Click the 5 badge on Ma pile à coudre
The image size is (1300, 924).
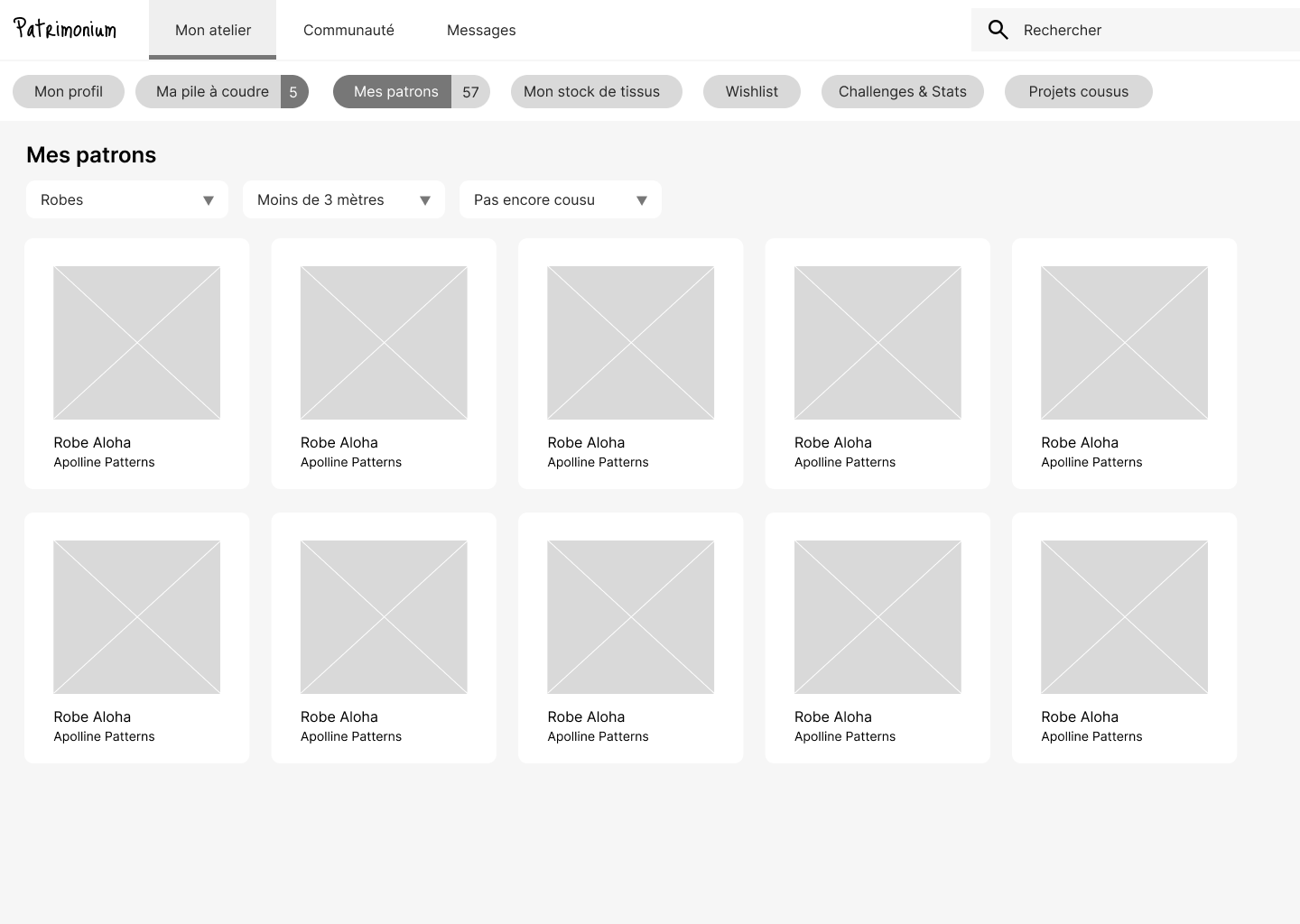(x=293, y=92)
